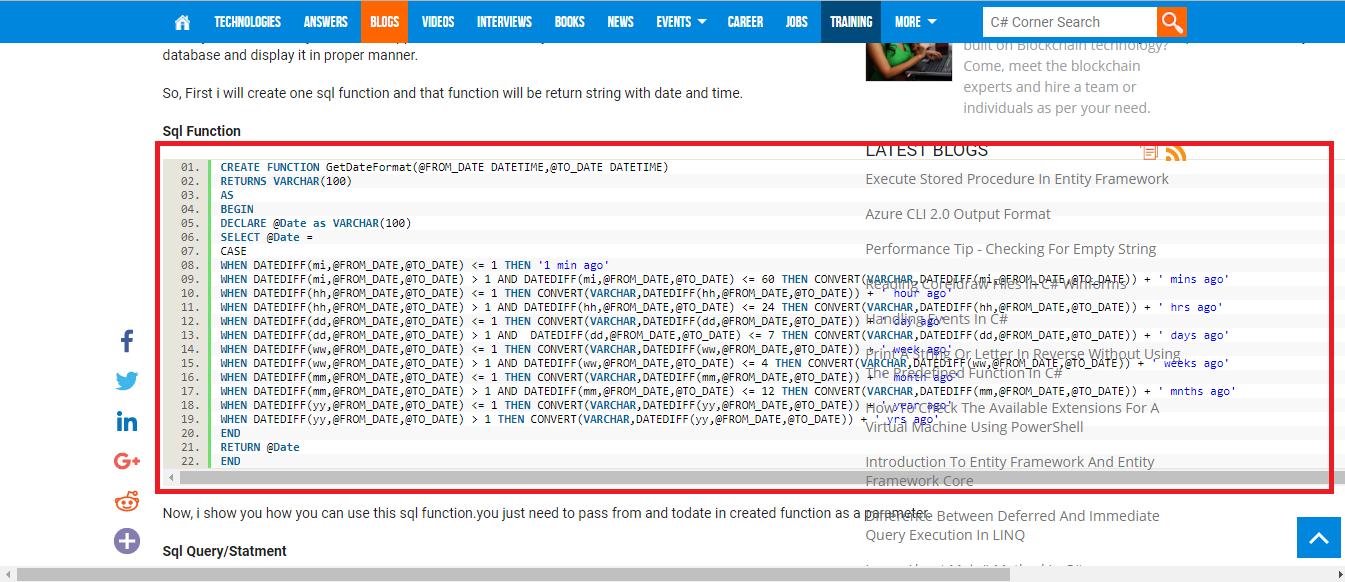The image size is (1345, 582).
Task: Go to the News section
Action: coord(620,22)
